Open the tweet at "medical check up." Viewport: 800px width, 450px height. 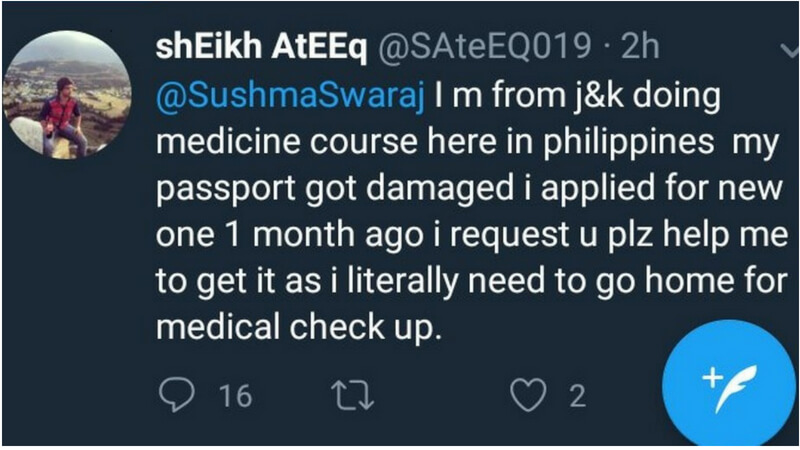tap(299, 327)
